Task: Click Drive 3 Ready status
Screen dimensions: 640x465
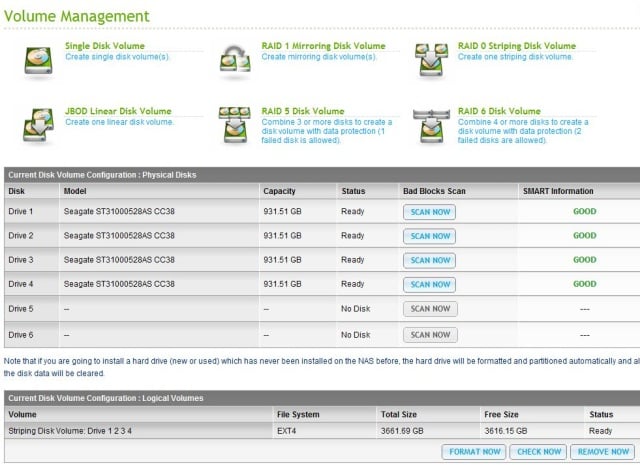Action: point(353,260)
